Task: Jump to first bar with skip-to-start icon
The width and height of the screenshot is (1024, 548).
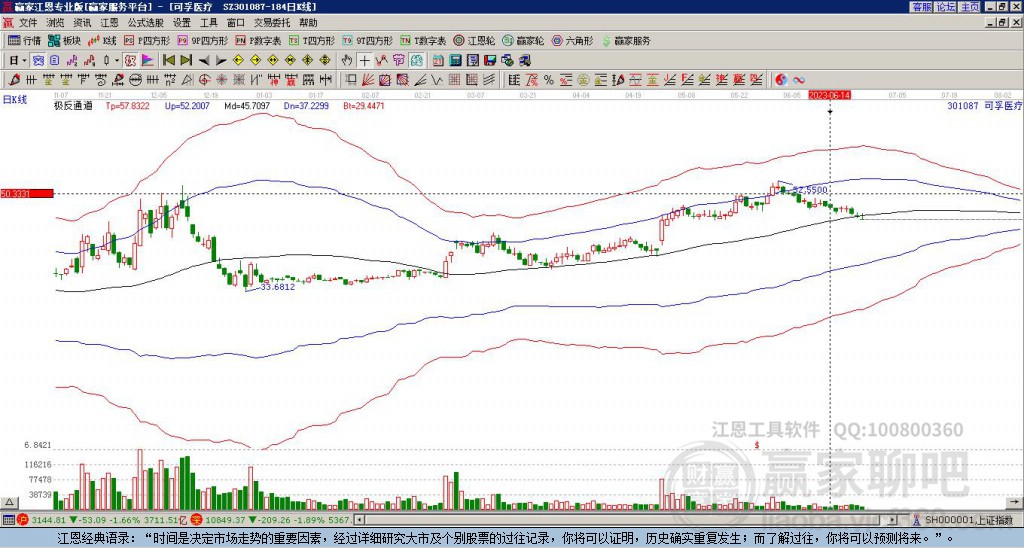Action: [x=168, y=60]
